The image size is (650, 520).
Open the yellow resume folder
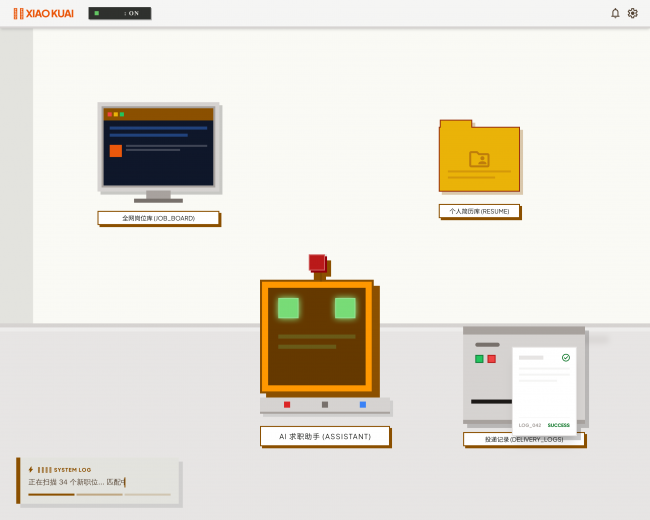click(x=479, y=157)
